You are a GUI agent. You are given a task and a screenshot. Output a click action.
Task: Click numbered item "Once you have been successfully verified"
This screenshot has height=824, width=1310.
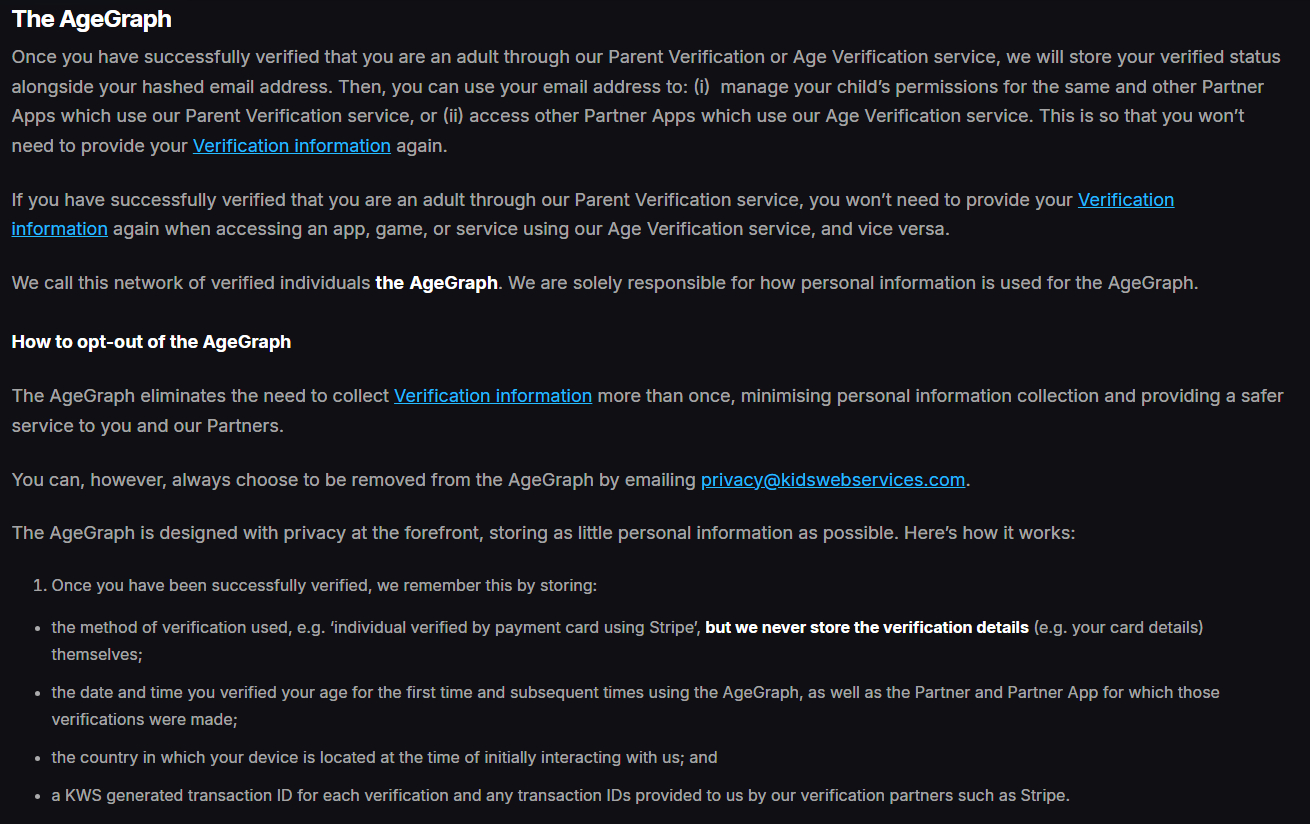tap(324, 586)
